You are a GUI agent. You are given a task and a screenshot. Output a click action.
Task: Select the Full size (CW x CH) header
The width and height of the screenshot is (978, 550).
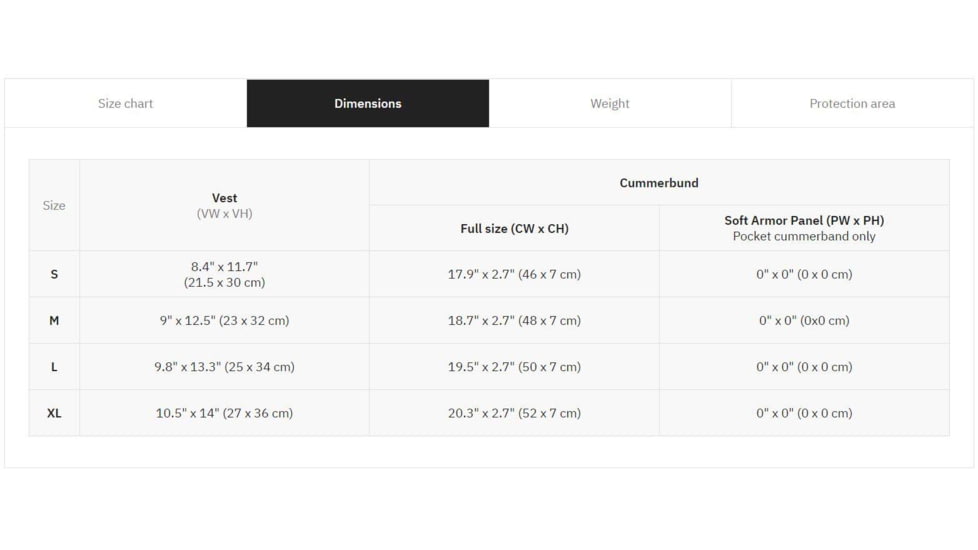(514, 228)
